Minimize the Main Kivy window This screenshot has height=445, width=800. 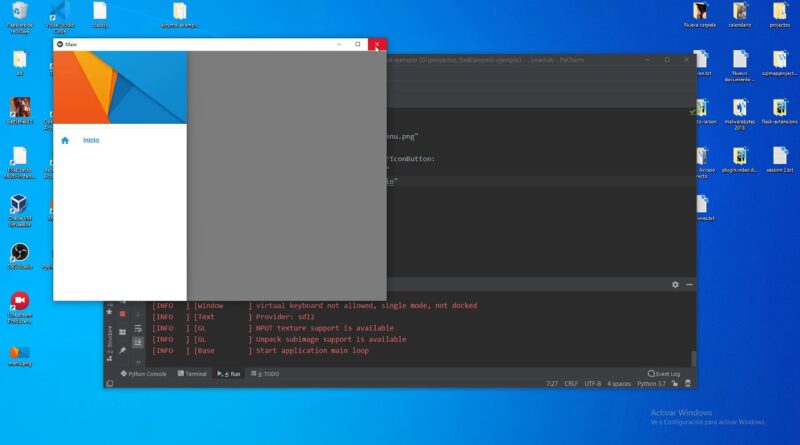(339, 44)
